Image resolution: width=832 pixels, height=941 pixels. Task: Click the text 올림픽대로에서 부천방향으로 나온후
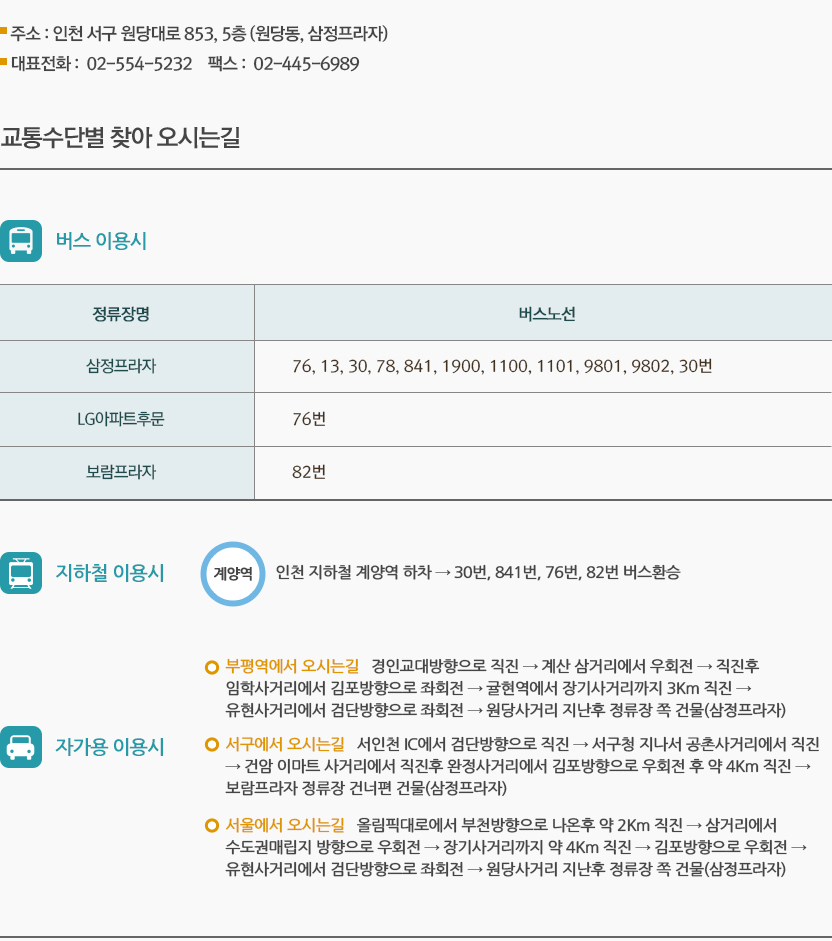(476, 825)
